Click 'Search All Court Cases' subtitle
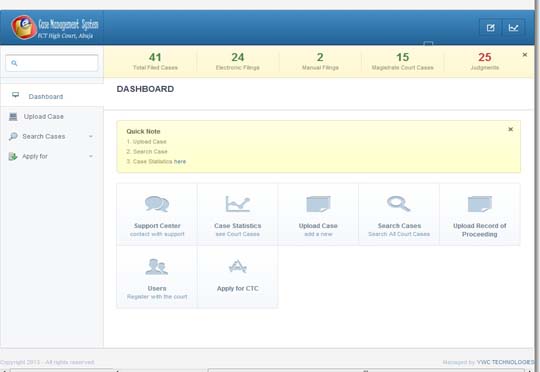This screenshot has width=540, height=372. point(399,234)
